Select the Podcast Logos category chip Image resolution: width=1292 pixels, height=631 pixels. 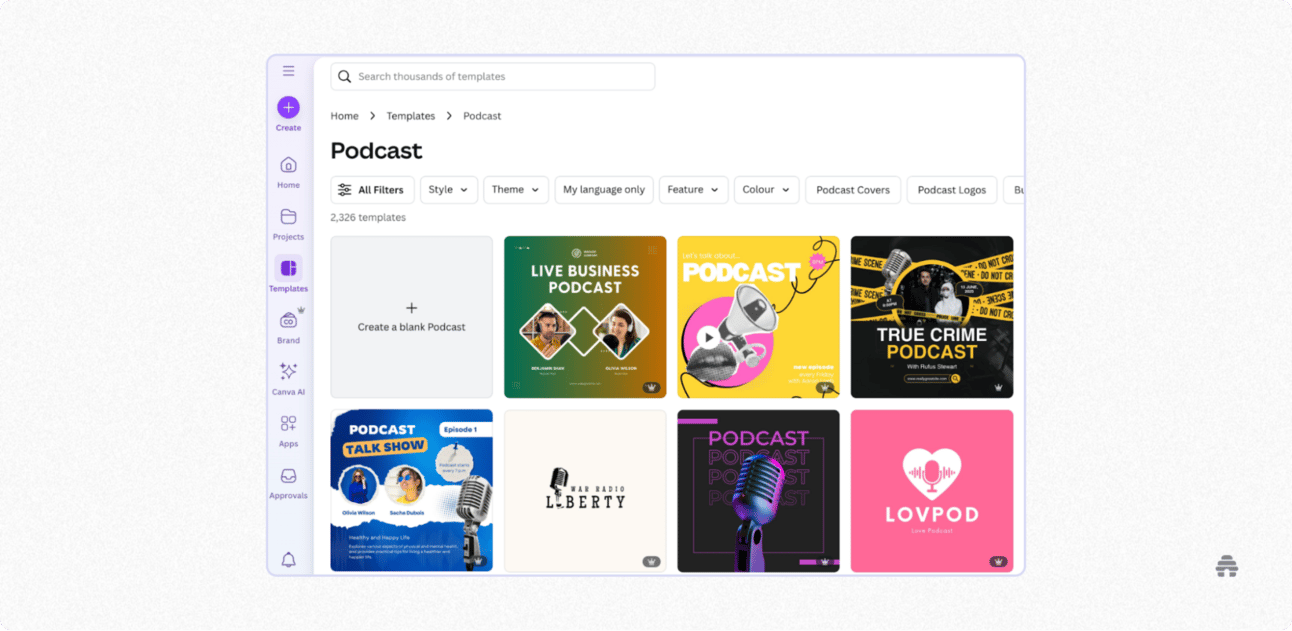tap(952, 190)
